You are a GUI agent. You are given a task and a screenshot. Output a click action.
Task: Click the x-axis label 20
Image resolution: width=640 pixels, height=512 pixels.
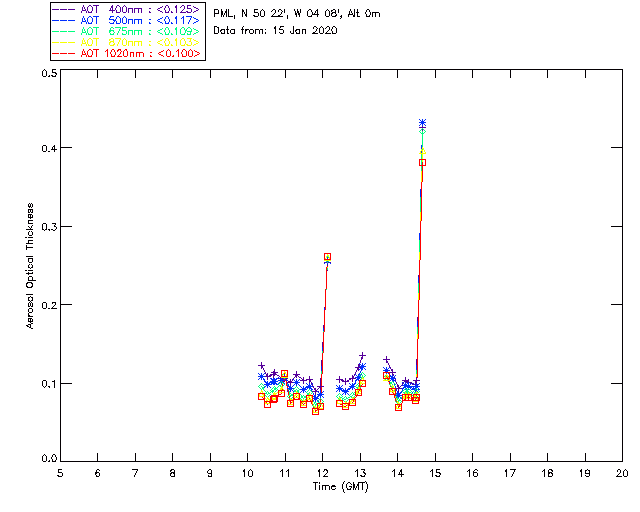pyautogui.click(x=622, y=474)
